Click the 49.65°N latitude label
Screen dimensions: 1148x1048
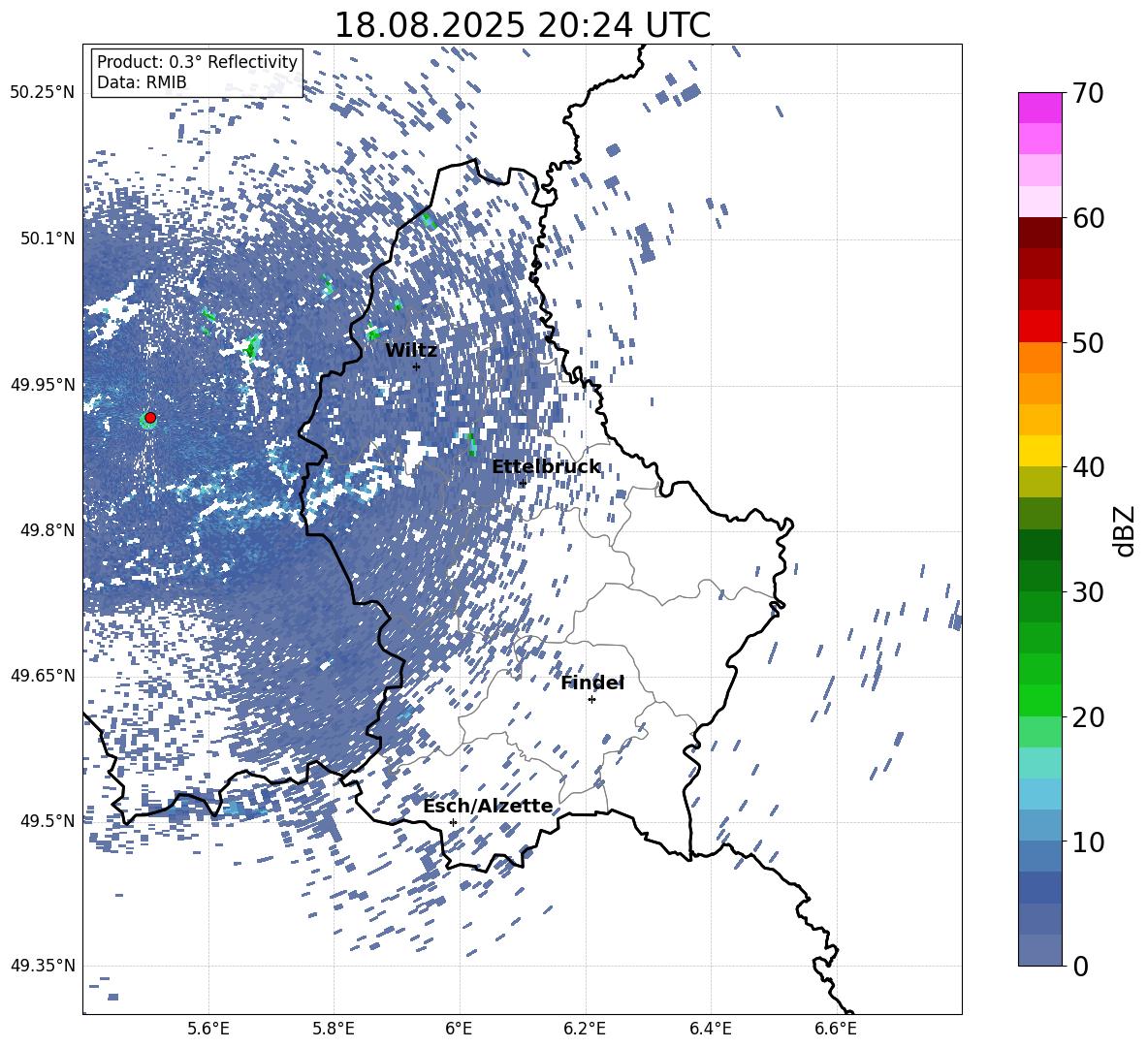[43, 675]
